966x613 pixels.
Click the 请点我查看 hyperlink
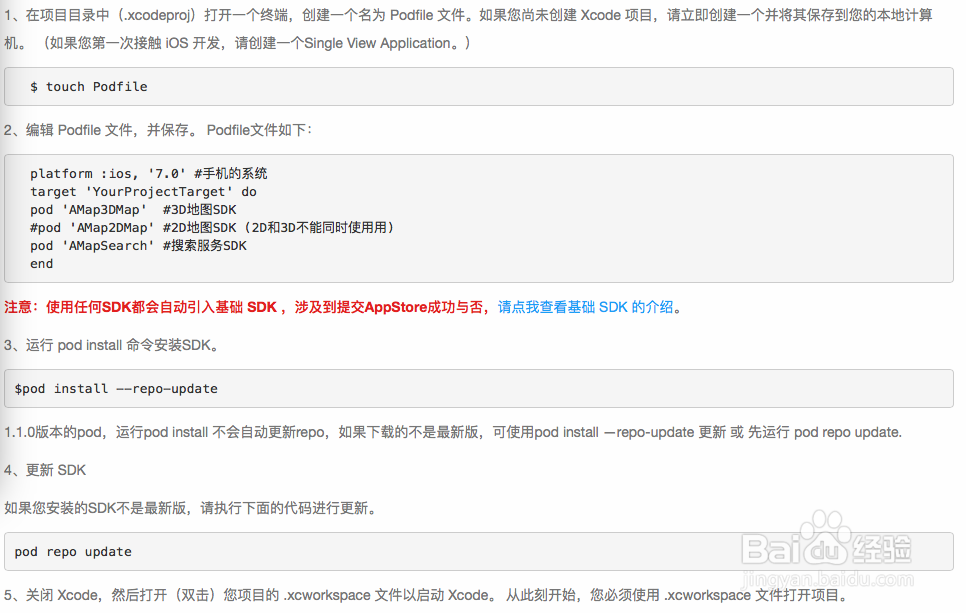(533, 307)
